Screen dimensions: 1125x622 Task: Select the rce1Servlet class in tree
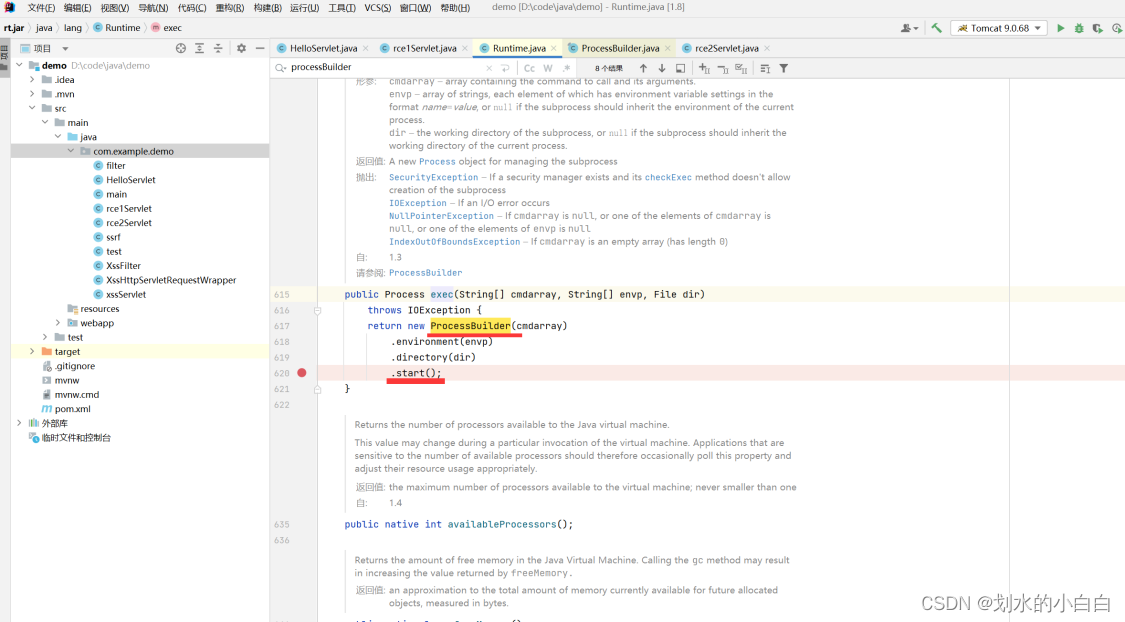tap(129, 209)
